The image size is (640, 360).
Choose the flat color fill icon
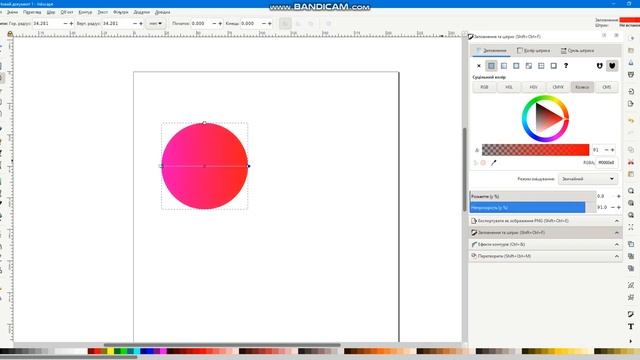tap(491, 66)
